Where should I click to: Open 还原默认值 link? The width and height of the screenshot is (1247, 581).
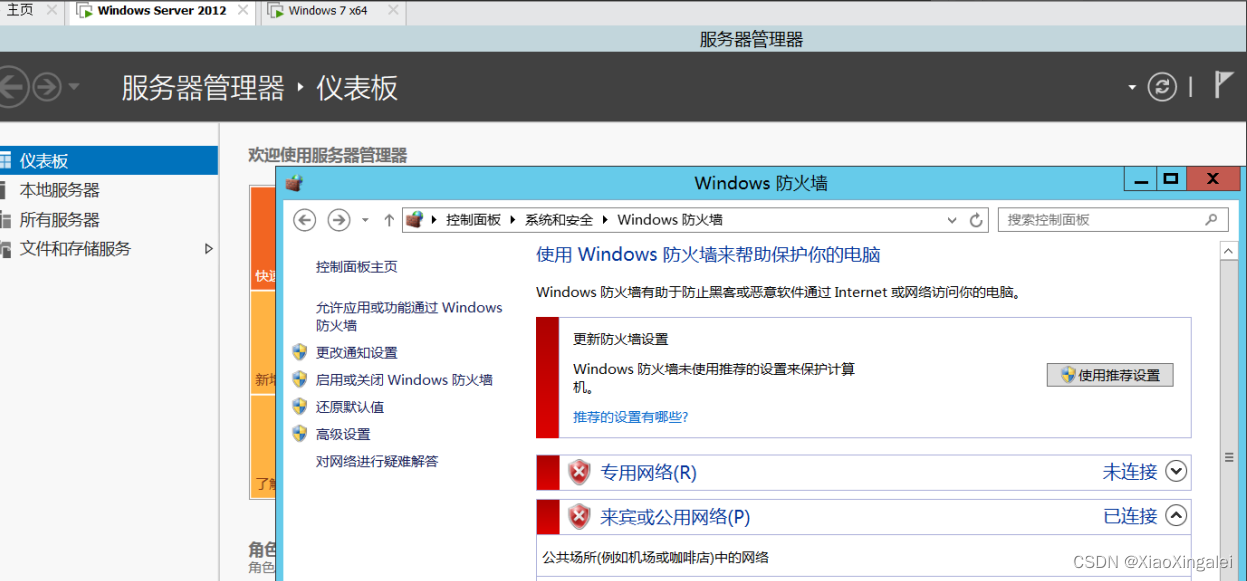350,407
